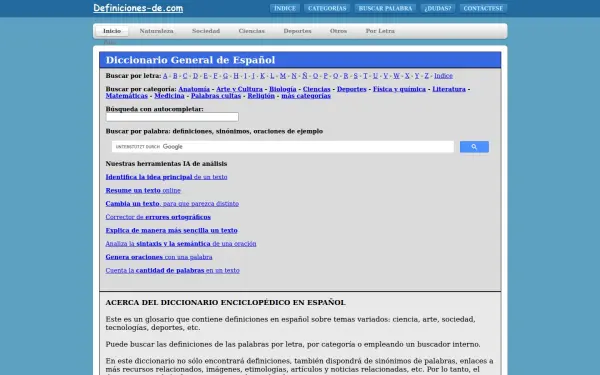
Task: Browse words starting with letter C
Action: [x=185, y=76]
